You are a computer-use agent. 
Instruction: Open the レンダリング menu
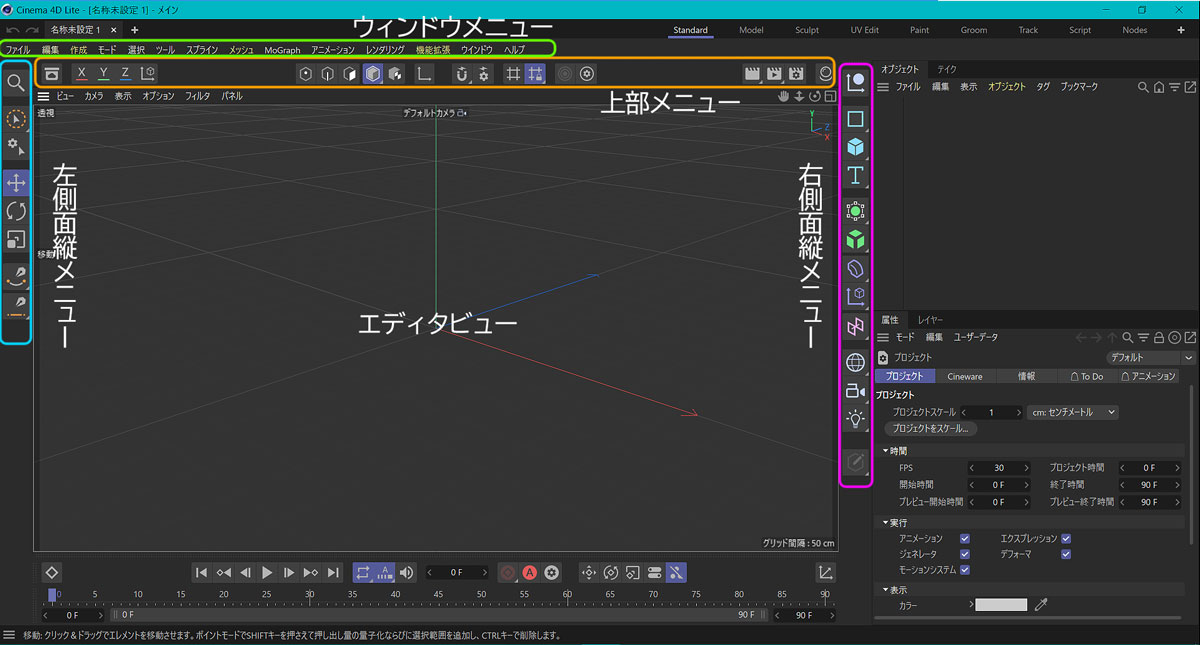384,50
